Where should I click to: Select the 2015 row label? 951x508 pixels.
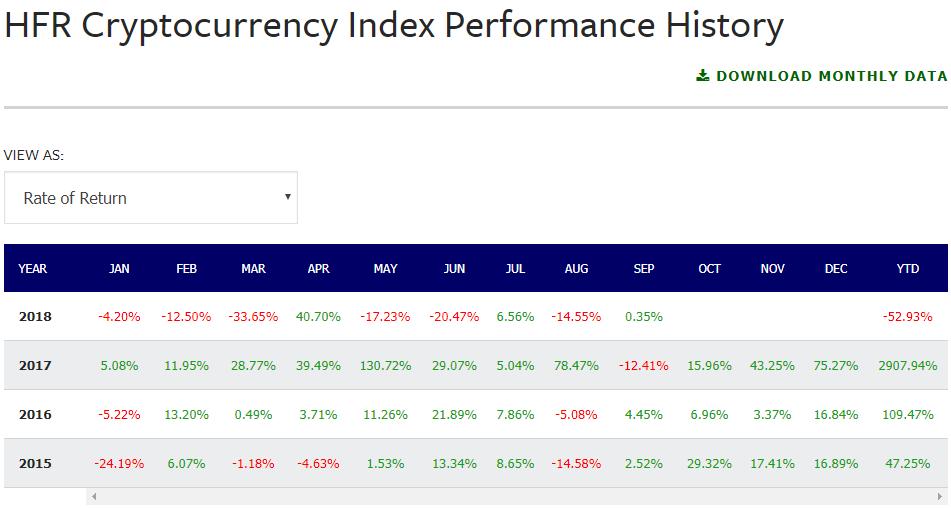coord(35,464)
